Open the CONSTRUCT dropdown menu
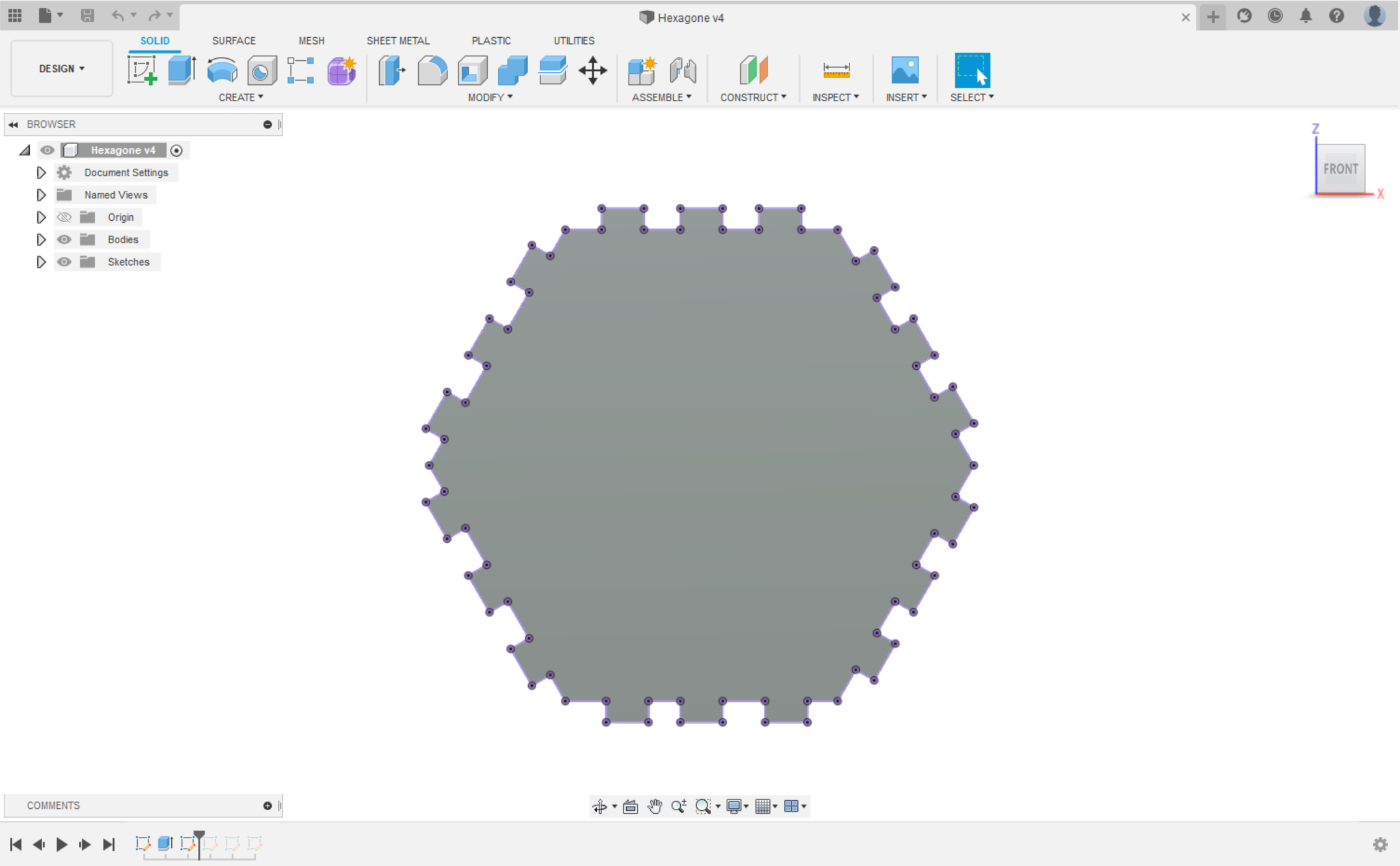This screenshot has width=1400, height=866. pyautogui.click(x=753, y=97)
